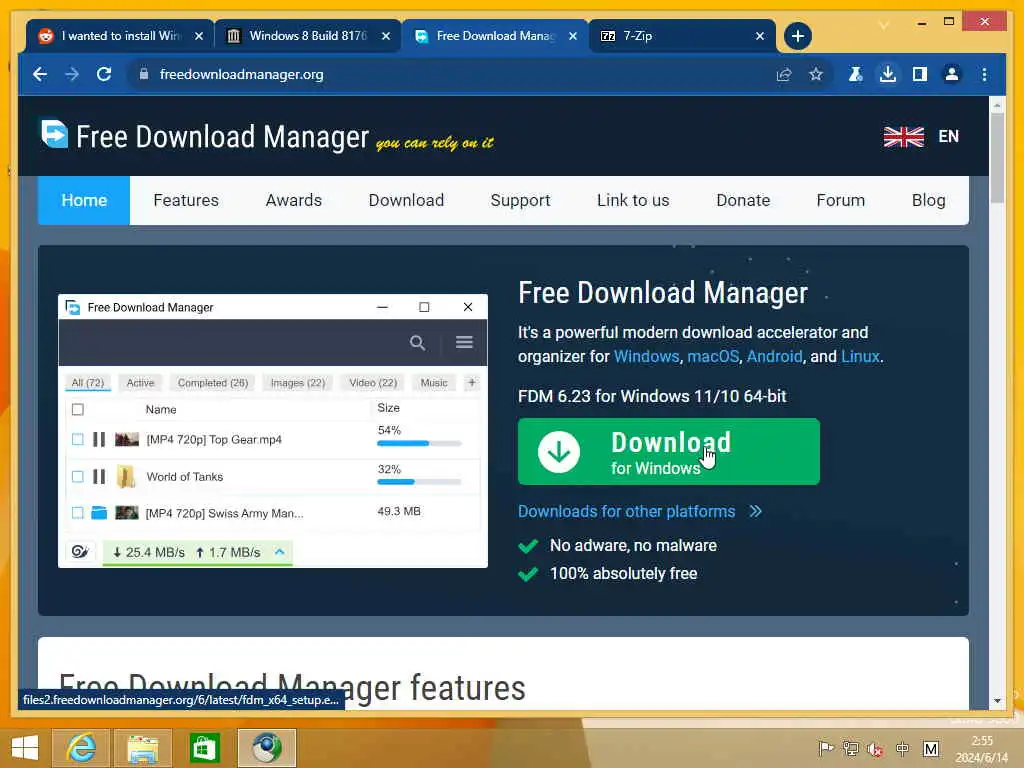Switch to the Windows 8 Build tab
1024x768 pixels.
coord(308,36)
